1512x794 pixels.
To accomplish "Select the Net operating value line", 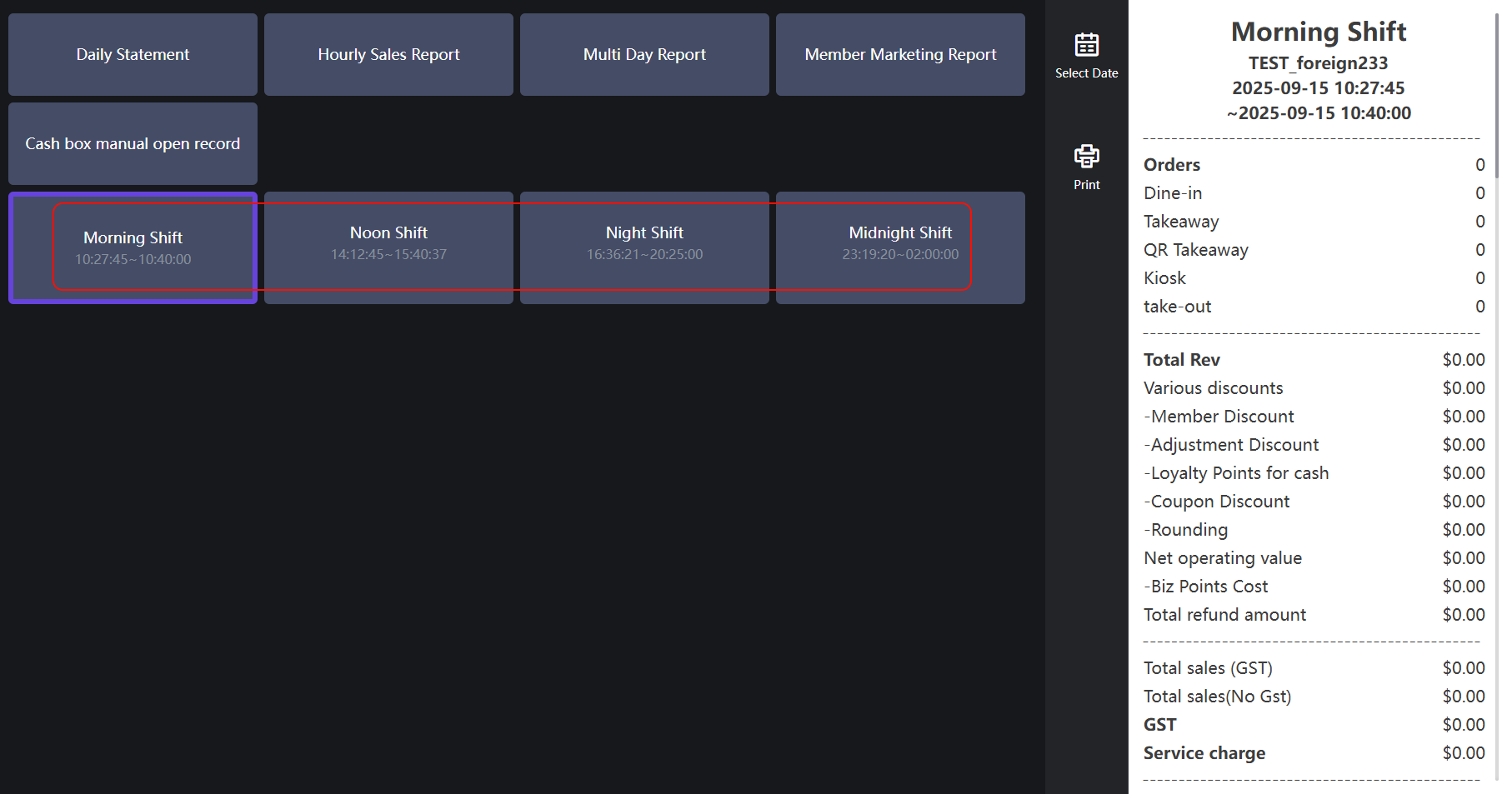I will [1222, 558].
